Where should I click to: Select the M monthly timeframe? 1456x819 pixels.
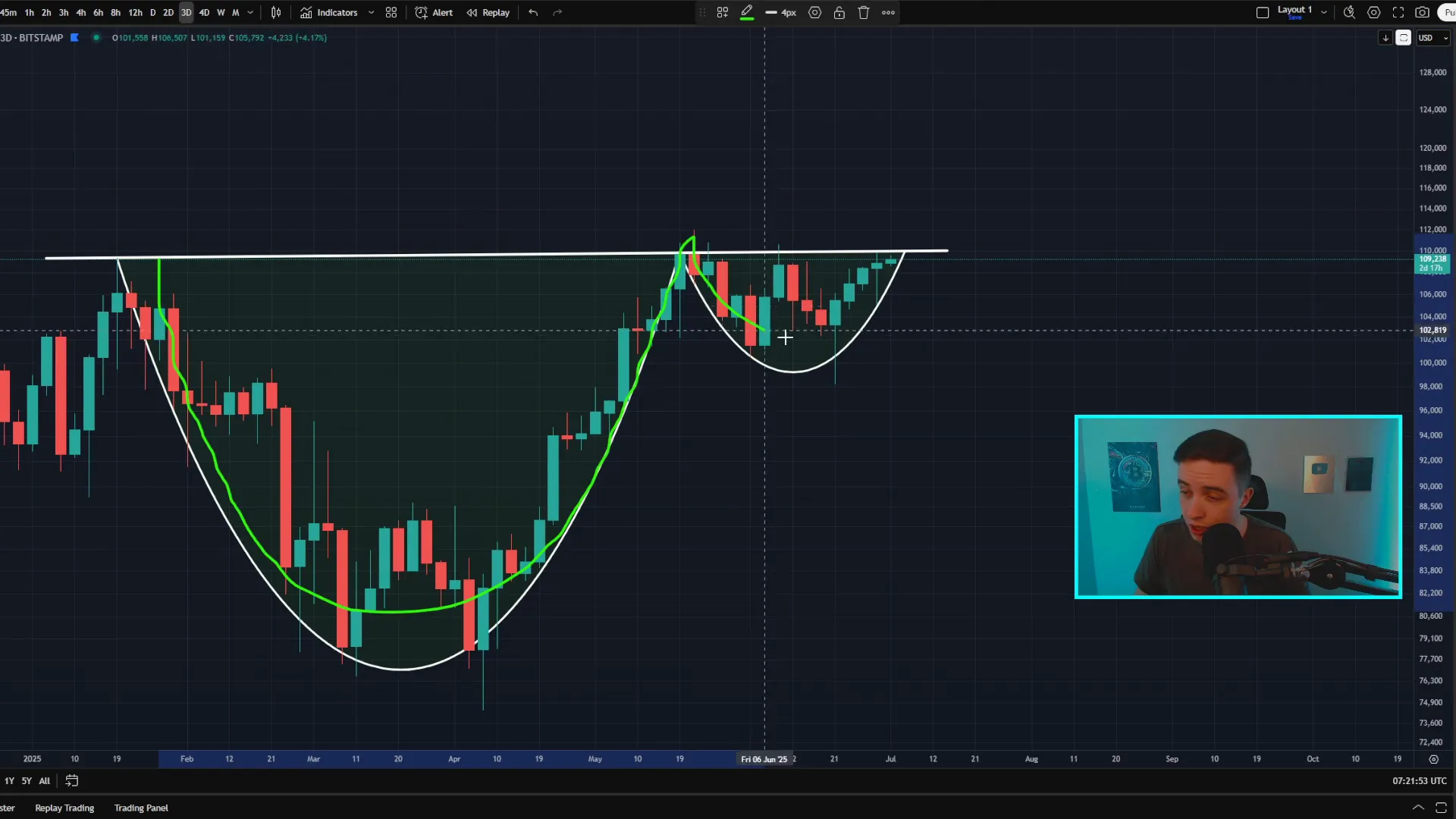tap(235, 13)
